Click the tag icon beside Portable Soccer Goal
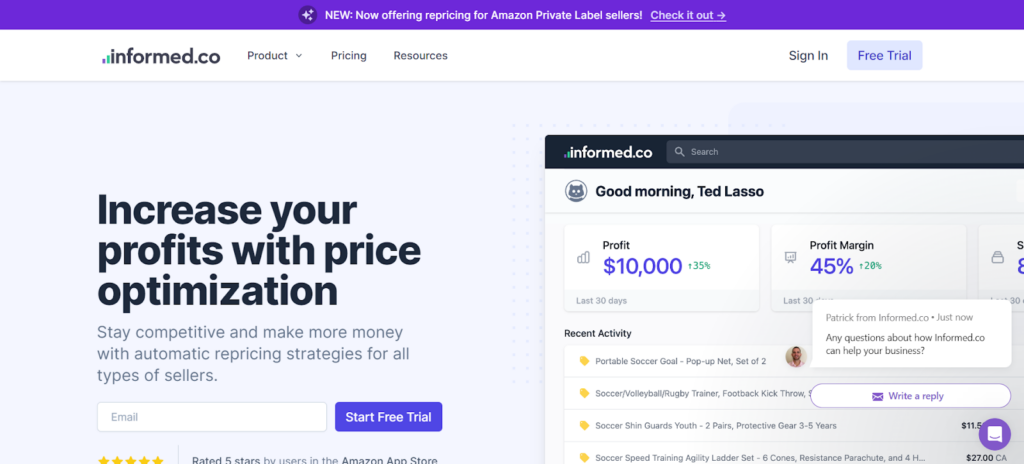 coord(584,361)
